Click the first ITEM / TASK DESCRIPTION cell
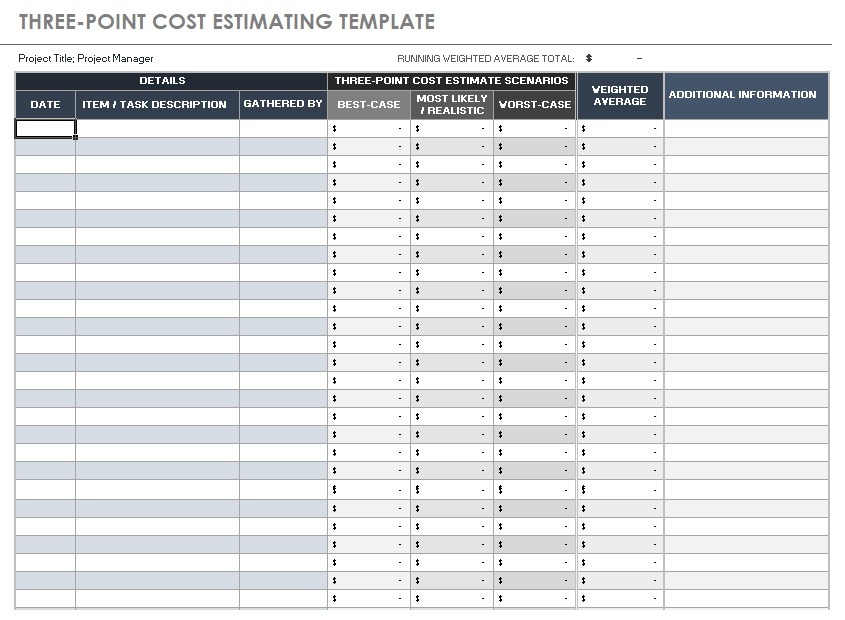Viewport: 845px width, 620px height. point(156,128)
